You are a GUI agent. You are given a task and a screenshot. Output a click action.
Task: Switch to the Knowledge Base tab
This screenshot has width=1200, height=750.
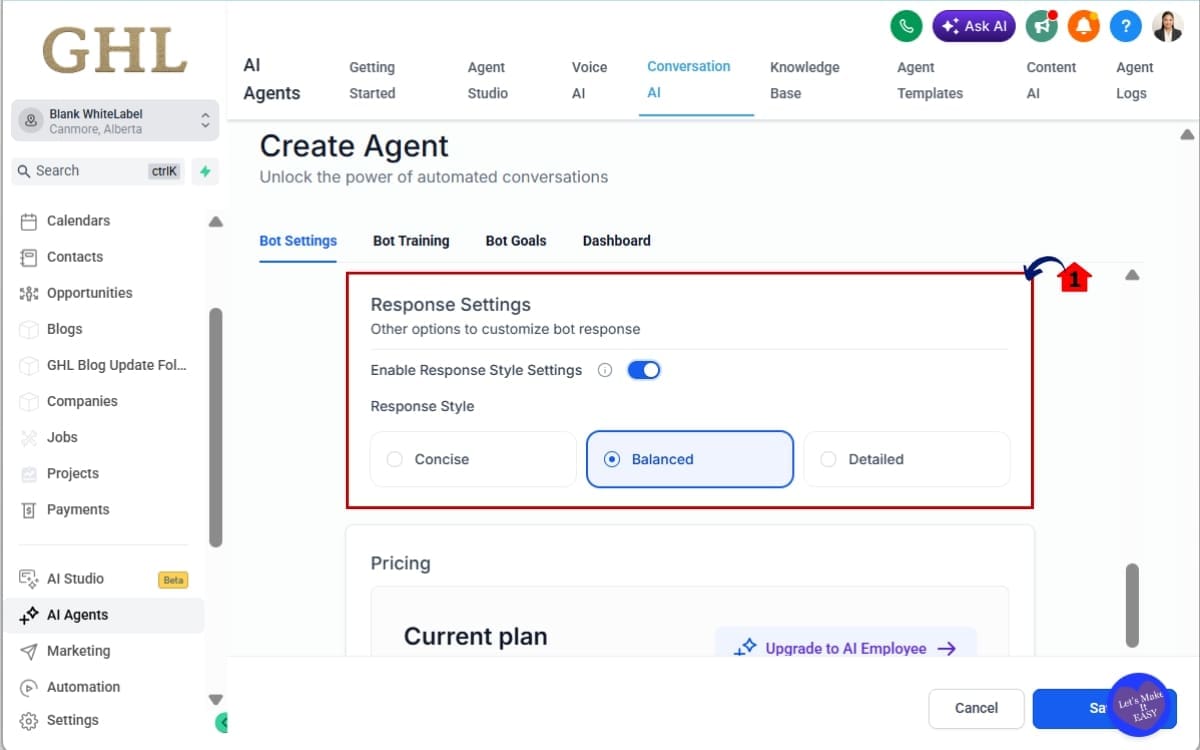(805, 80)
